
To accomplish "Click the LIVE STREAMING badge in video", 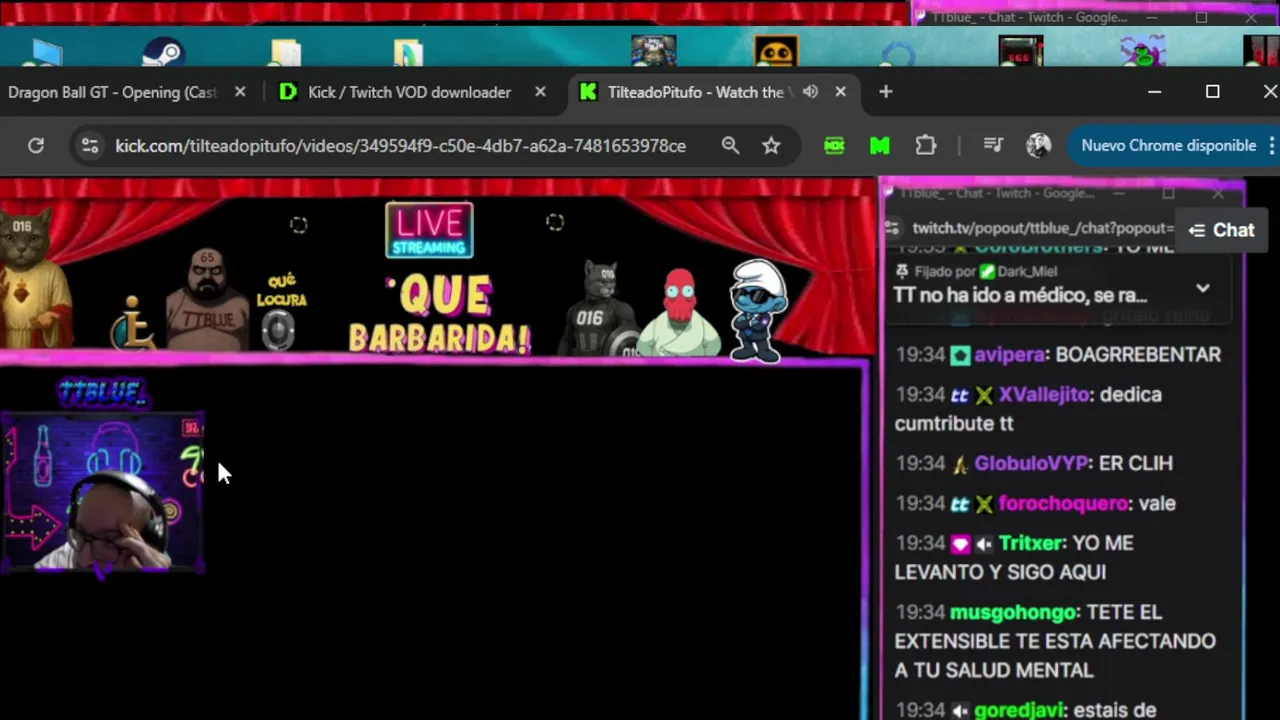I will tap(429, 231).
